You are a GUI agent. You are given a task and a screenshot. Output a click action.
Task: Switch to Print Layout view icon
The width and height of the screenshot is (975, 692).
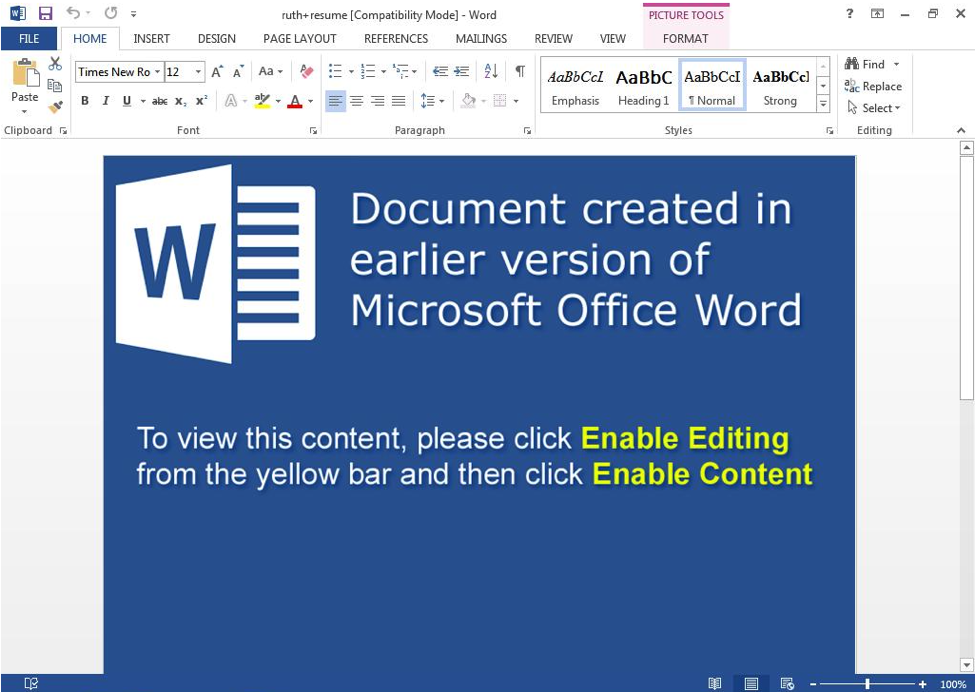click(751, 684)
